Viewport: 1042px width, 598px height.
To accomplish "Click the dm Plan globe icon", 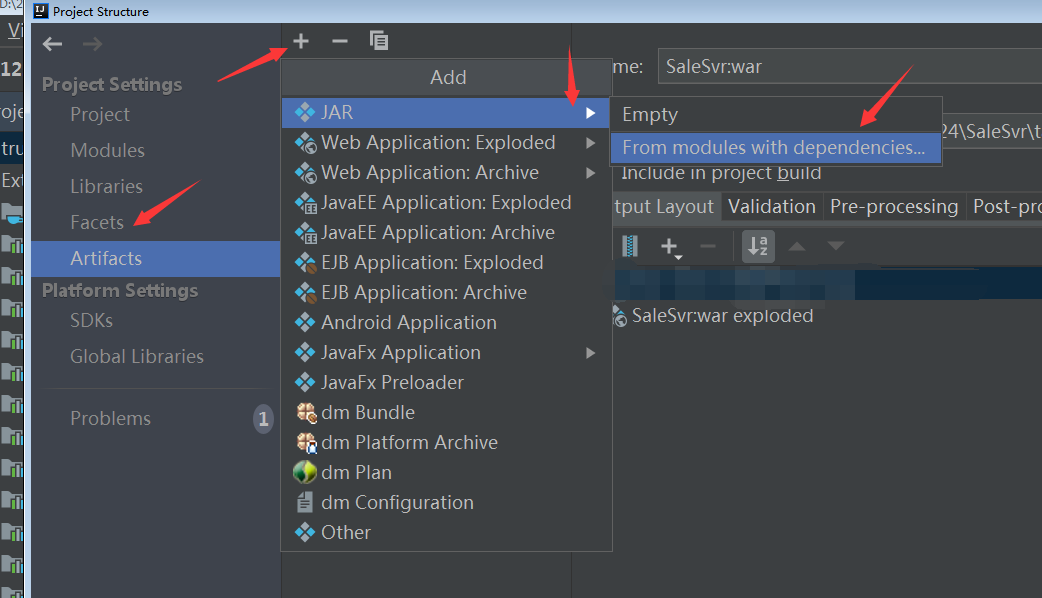I will point(305,472).
